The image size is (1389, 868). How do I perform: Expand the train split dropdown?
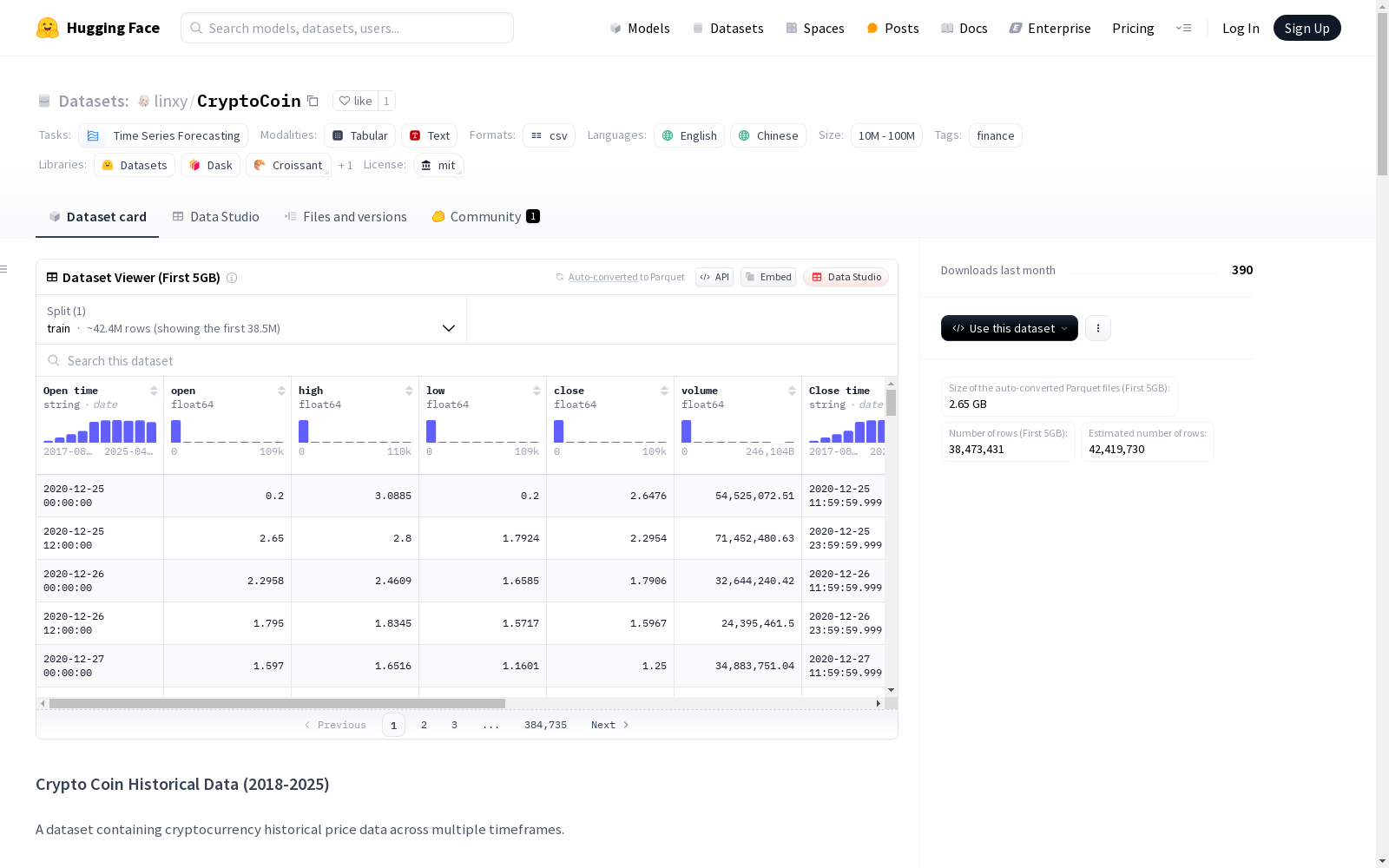coord(251,319)
